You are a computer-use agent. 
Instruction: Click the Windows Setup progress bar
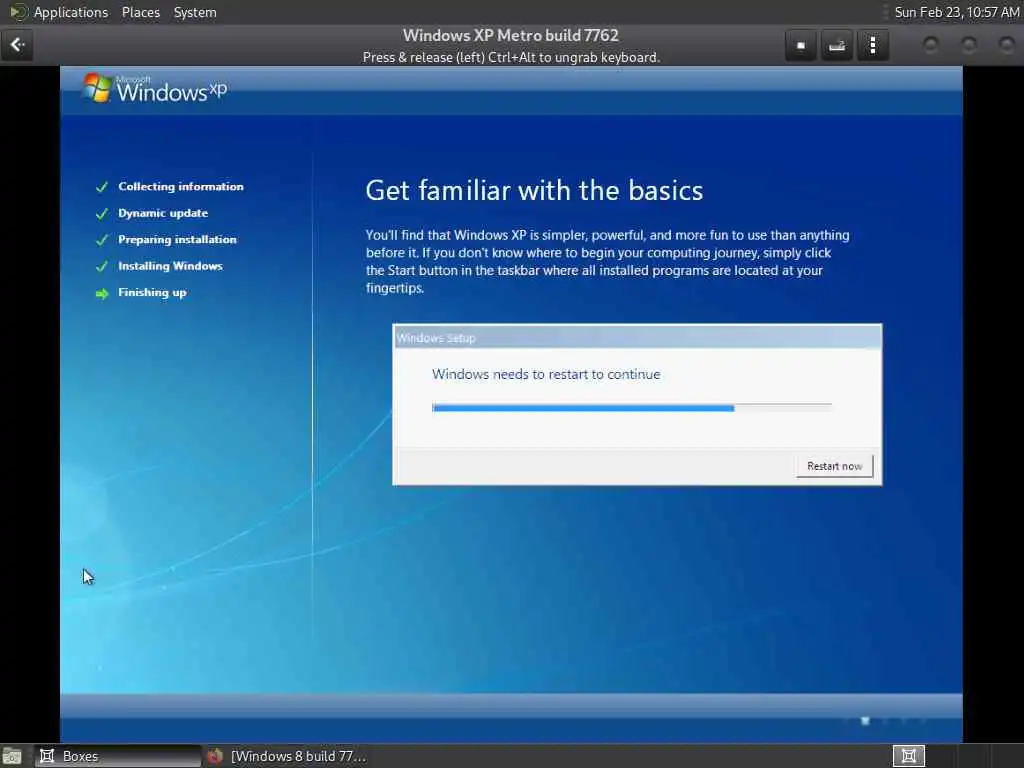pos(632,408)
